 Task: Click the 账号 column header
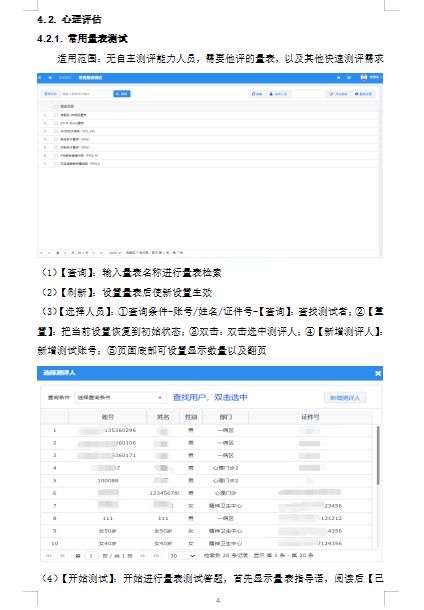click(108, 417)
